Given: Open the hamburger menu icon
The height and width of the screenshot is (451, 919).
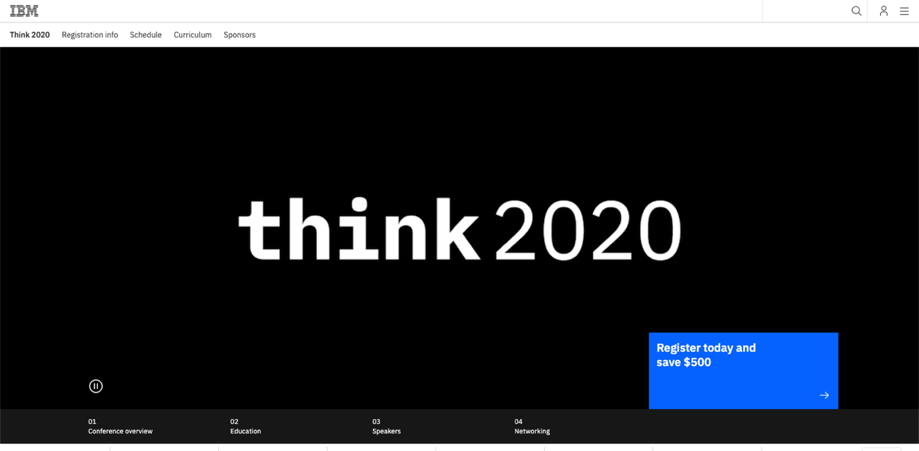Looking at the screenshot, I should coord(904,11).
